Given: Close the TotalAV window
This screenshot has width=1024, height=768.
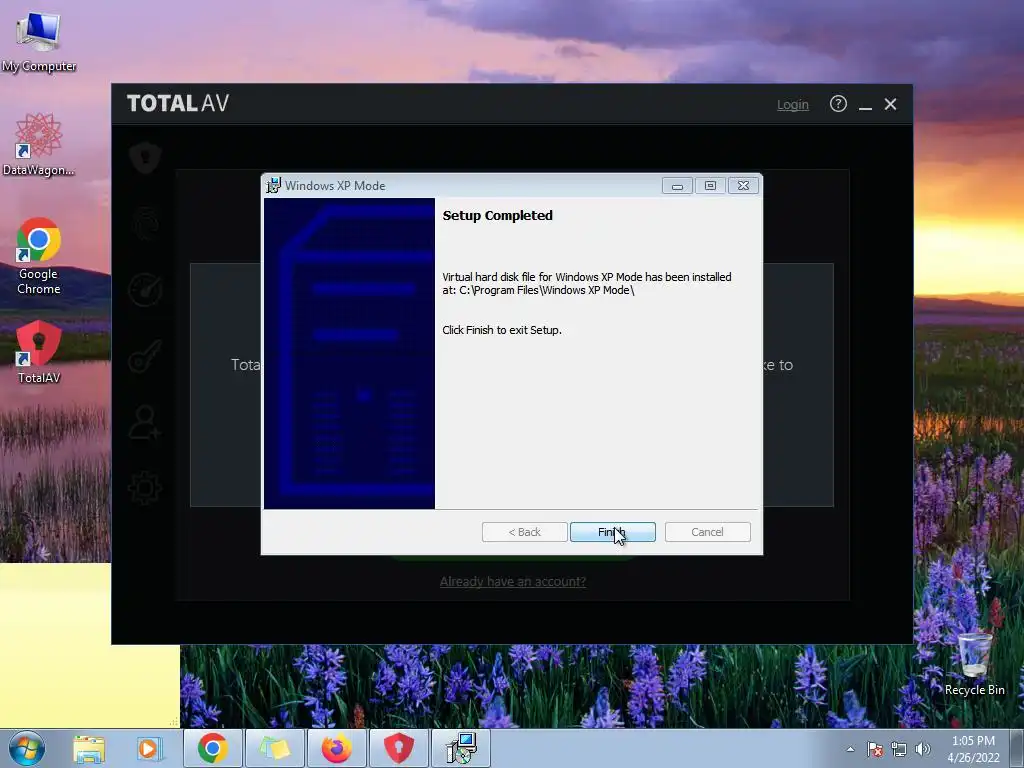Looking at the screenshot, I should (x=890, y=104).
